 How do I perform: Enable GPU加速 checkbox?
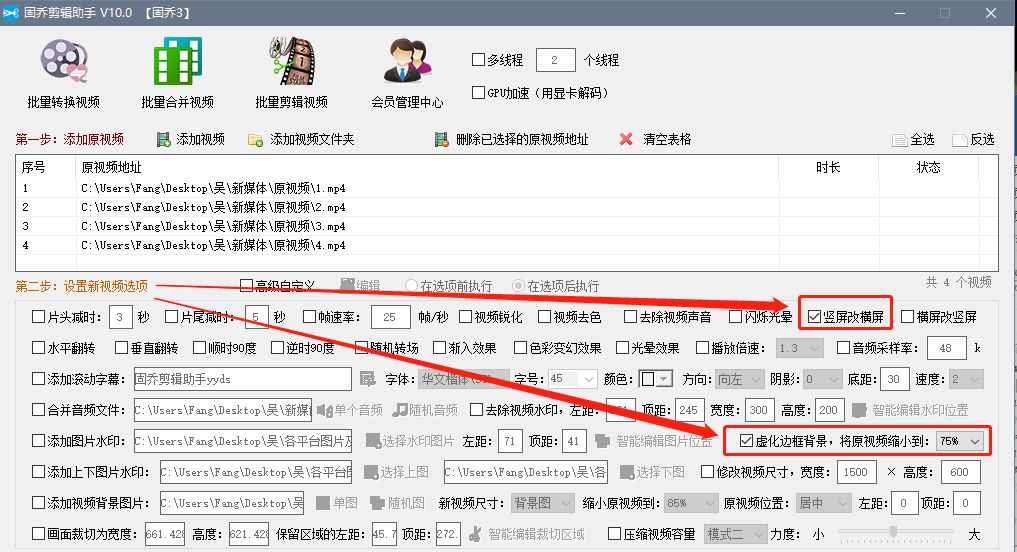point(479,93)
